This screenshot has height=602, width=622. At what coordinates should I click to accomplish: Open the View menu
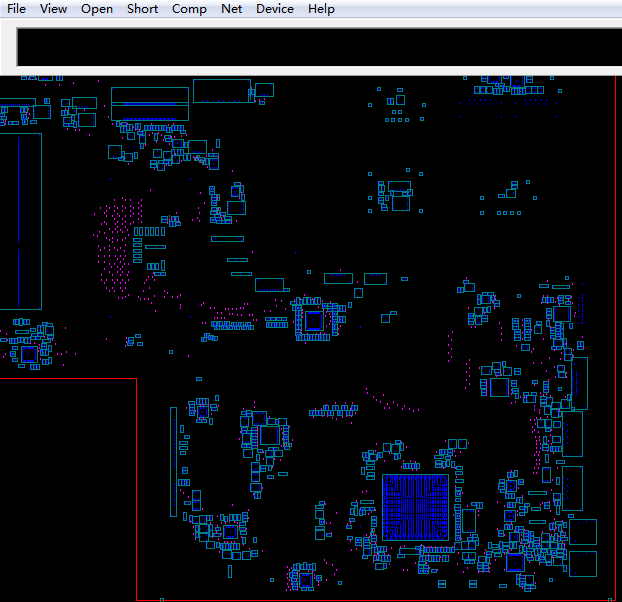pos(53,9)
